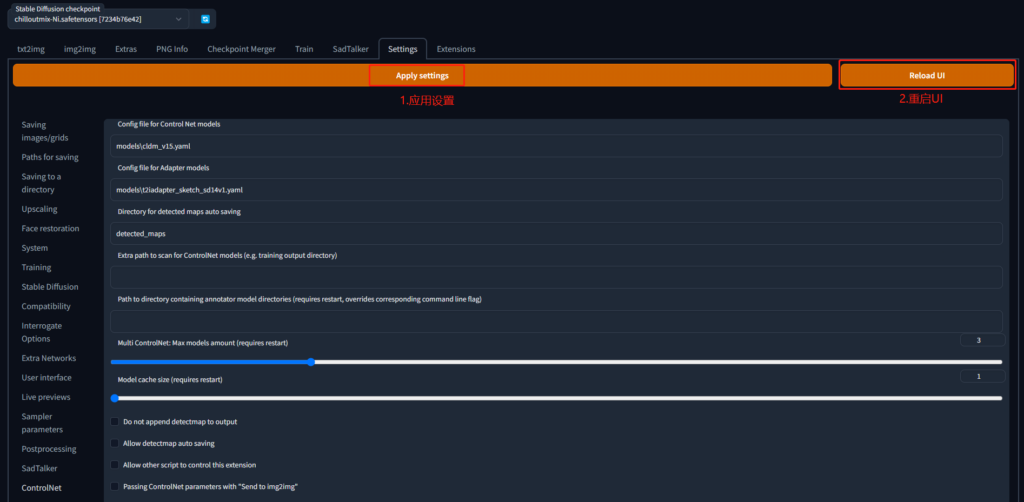
Task: Open the ControlNet settings section
Action: coord(41,488)
